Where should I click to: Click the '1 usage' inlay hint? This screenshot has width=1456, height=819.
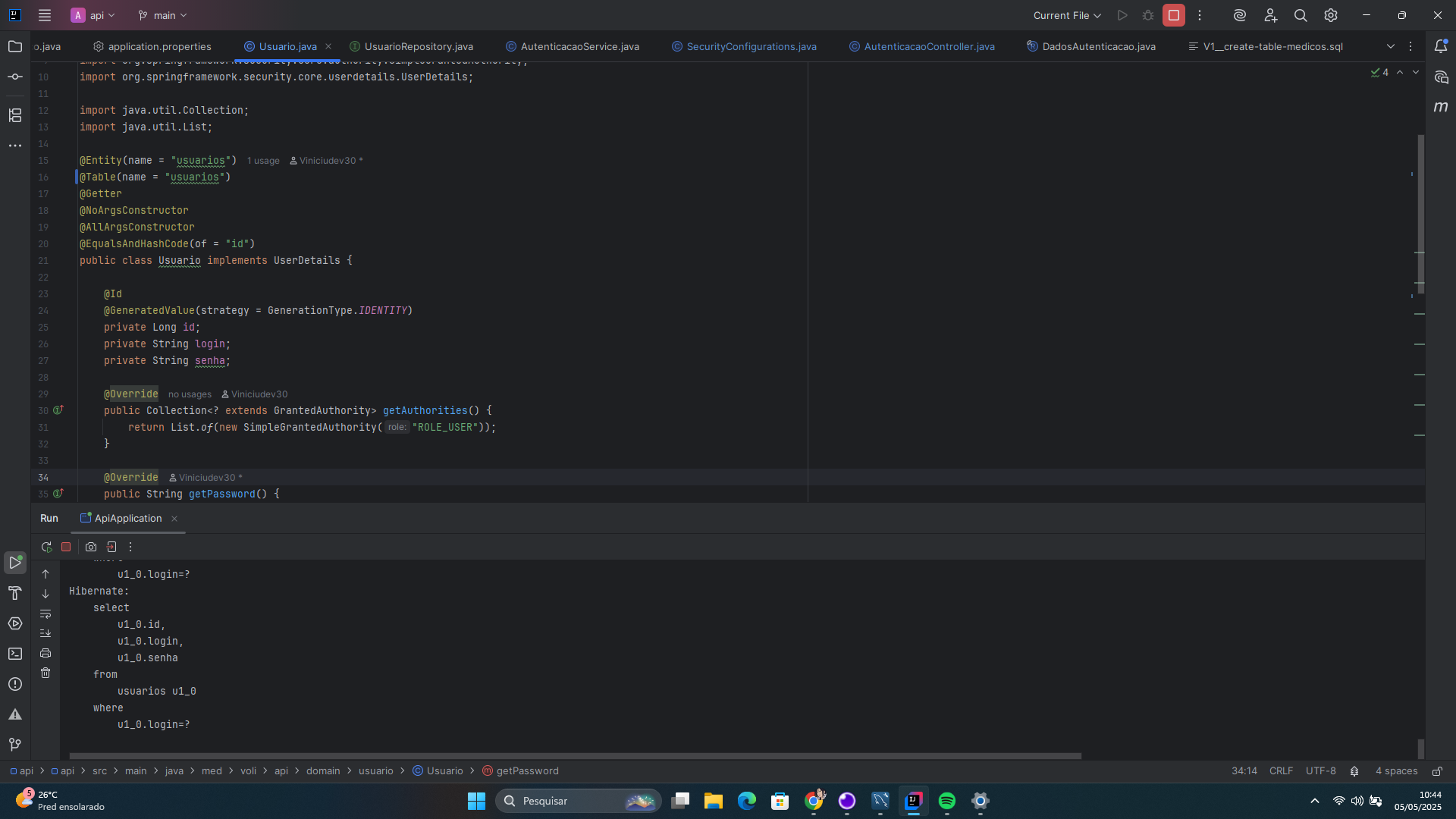coord(263,161)
